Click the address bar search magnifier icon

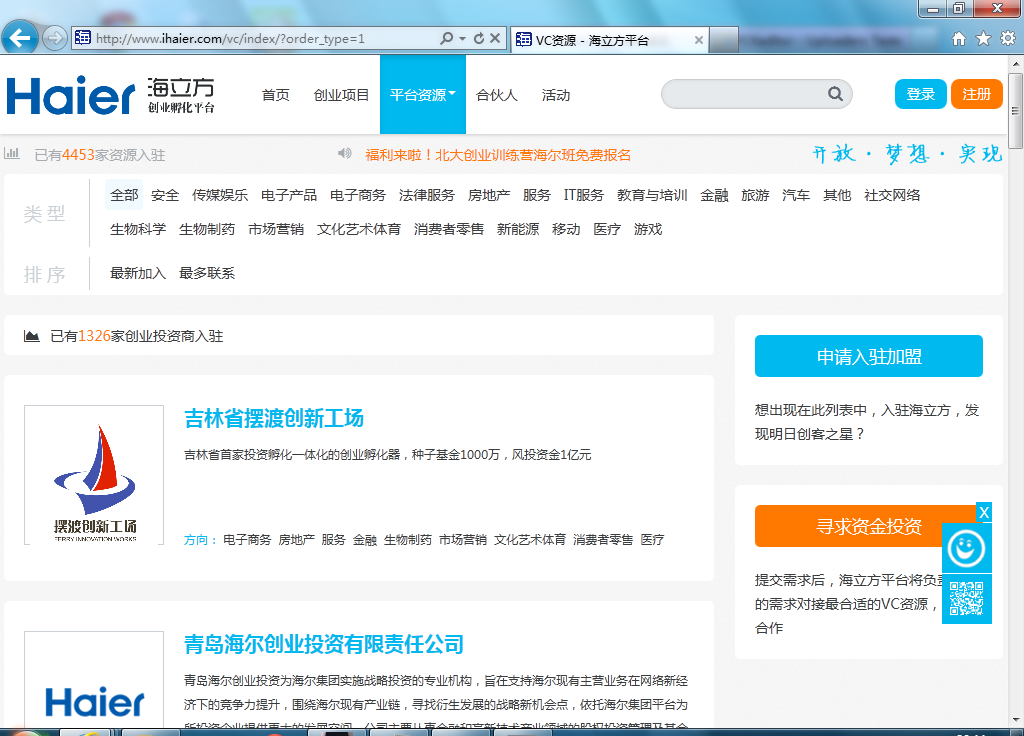coord(447,39)
